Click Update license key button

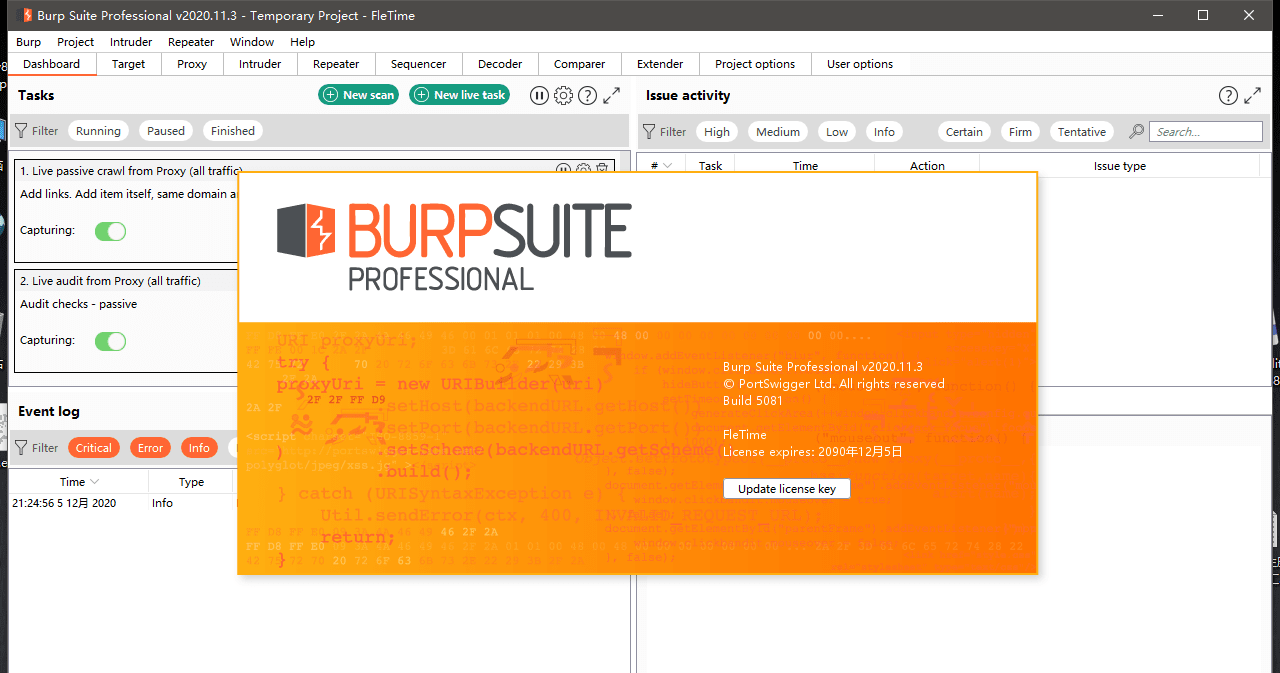pos(787,489)
